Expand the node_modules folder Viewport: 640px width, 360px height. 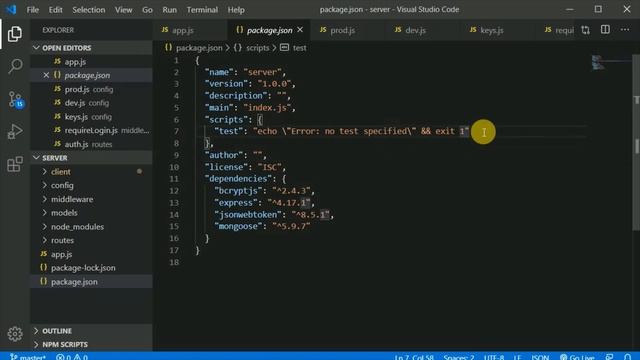pos(91,227)
